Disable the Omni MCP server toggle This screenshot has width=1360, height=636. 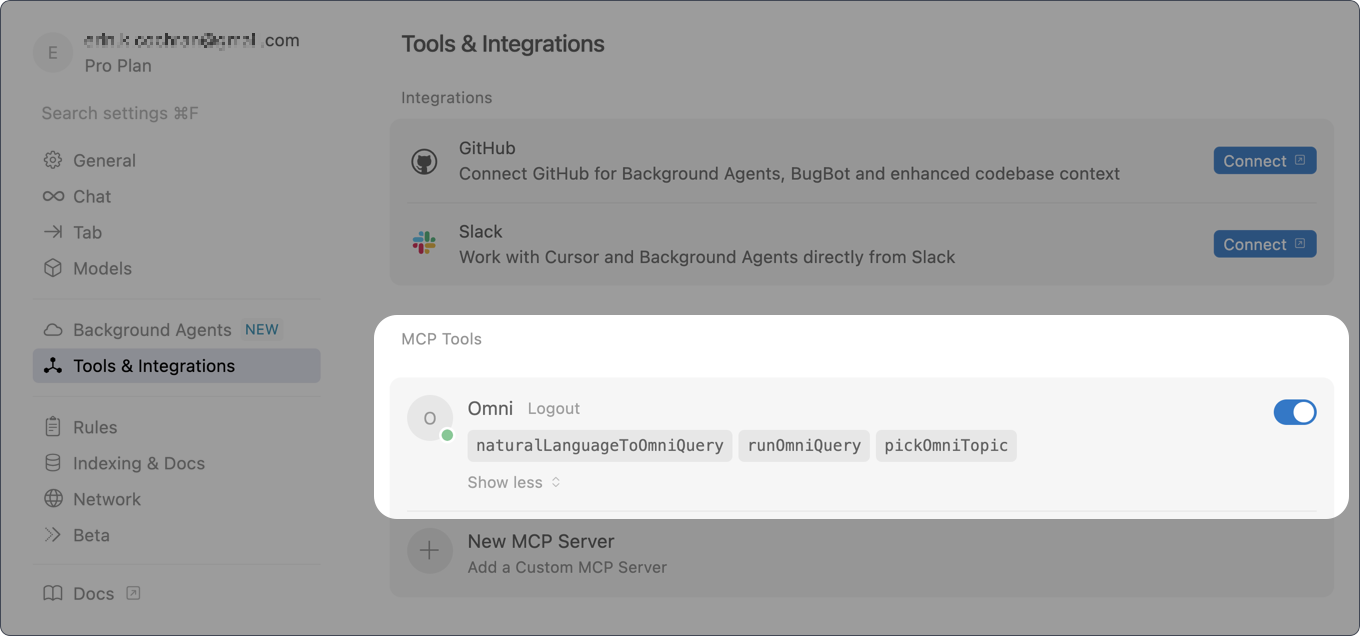tap(1295, 412)
